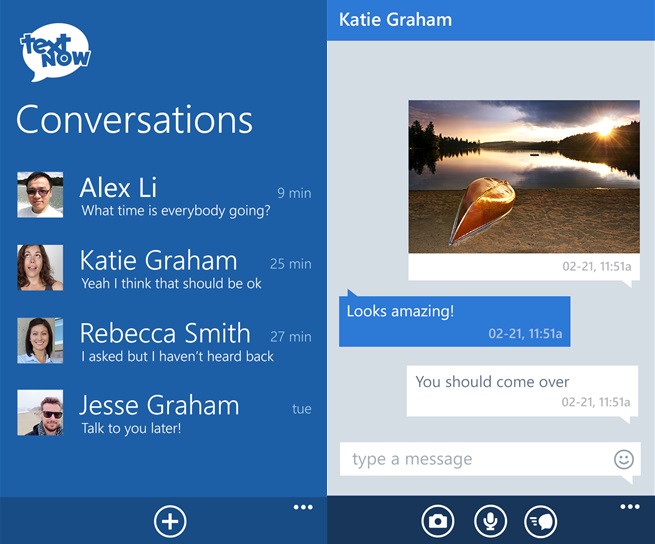Tap Alex Li's avatar photo

40,195
